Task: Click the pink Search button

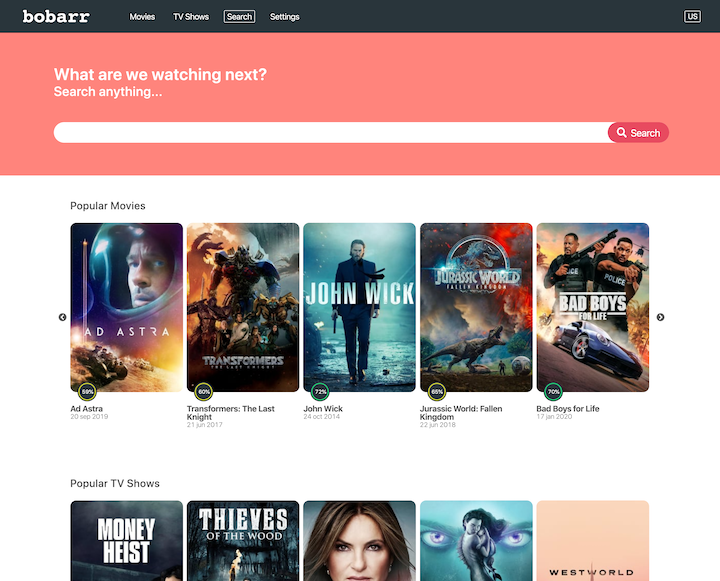Action: click(638, 132)
